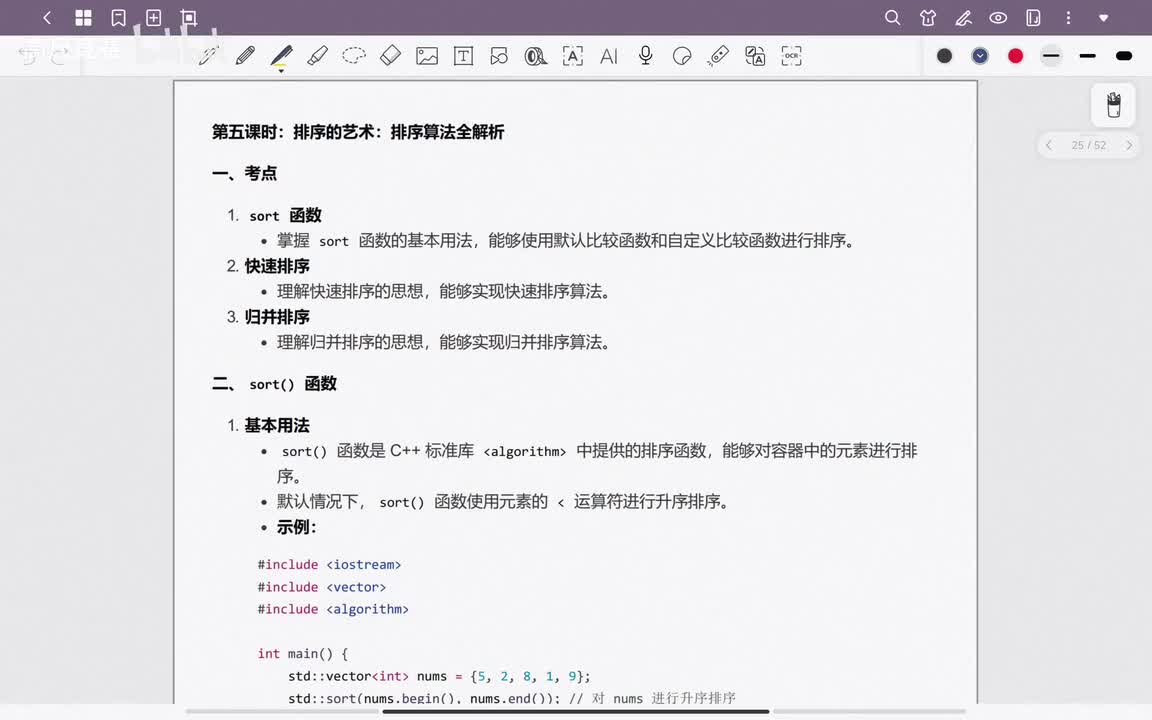Go to the previous page arrow
The width and height of the screenshot is (1152, 720).
tap(1049, 145)
